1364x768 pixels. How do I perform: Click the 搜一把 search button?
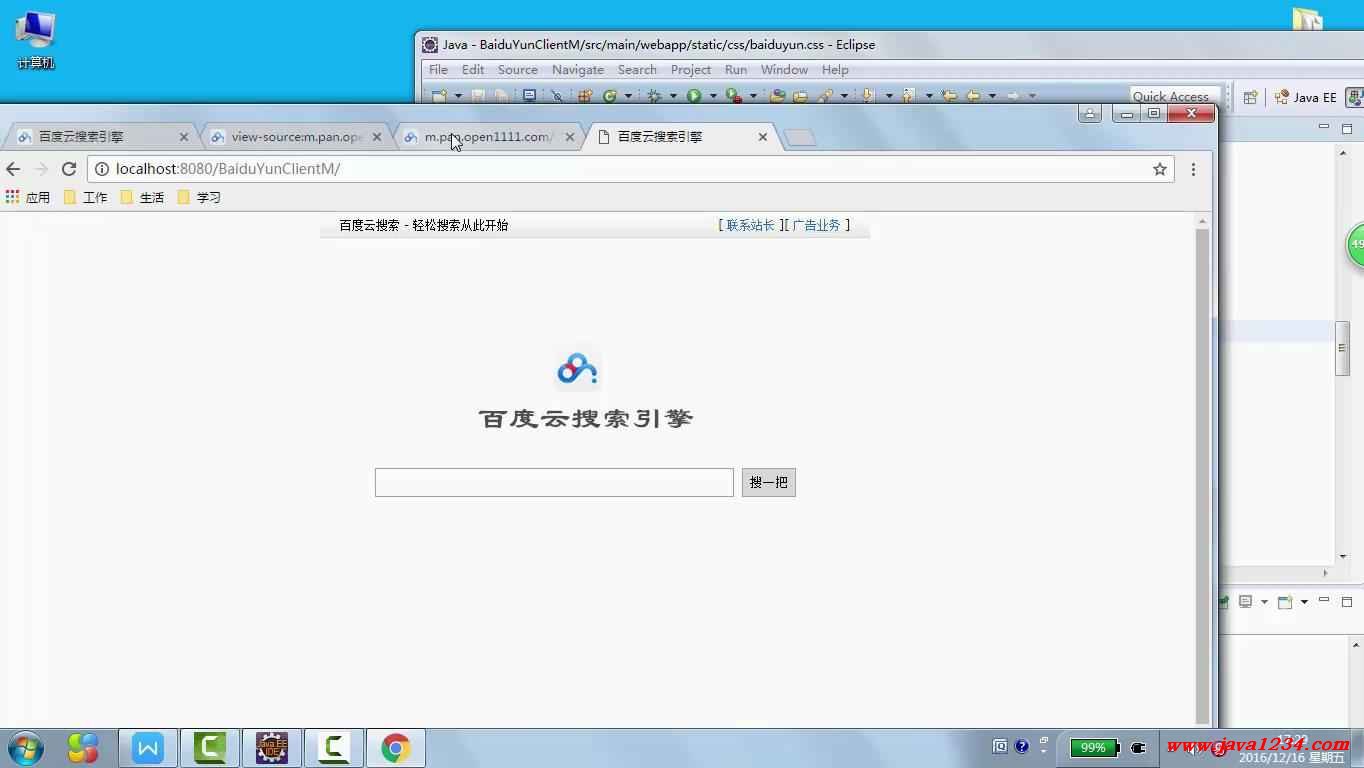(769, 482)
